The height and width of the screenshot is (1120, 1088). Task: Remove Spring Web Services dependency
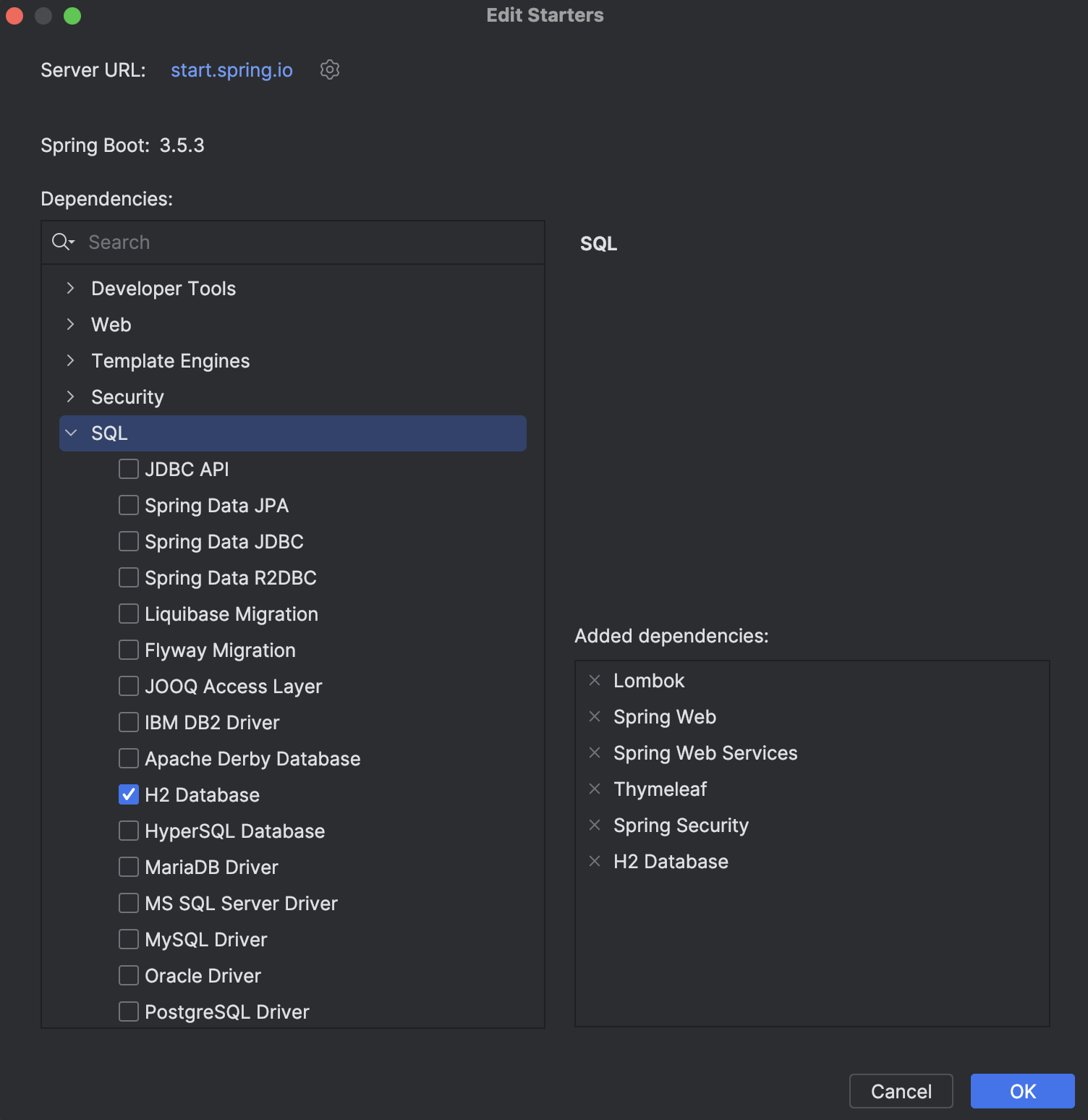pyautogui.click(x=595, y=752)
